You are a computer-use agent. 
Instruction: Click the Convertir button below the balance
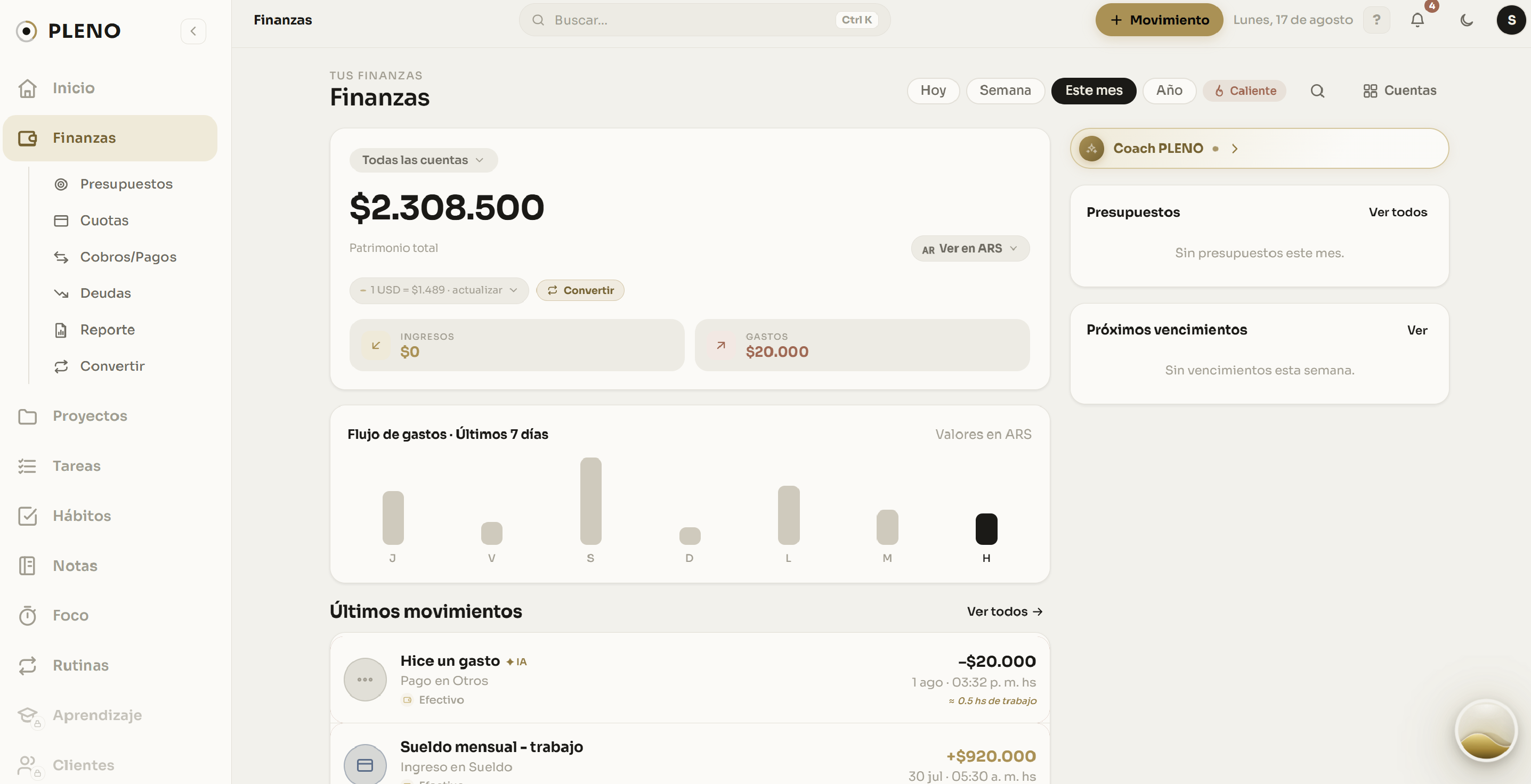click(x=580, y=290)
